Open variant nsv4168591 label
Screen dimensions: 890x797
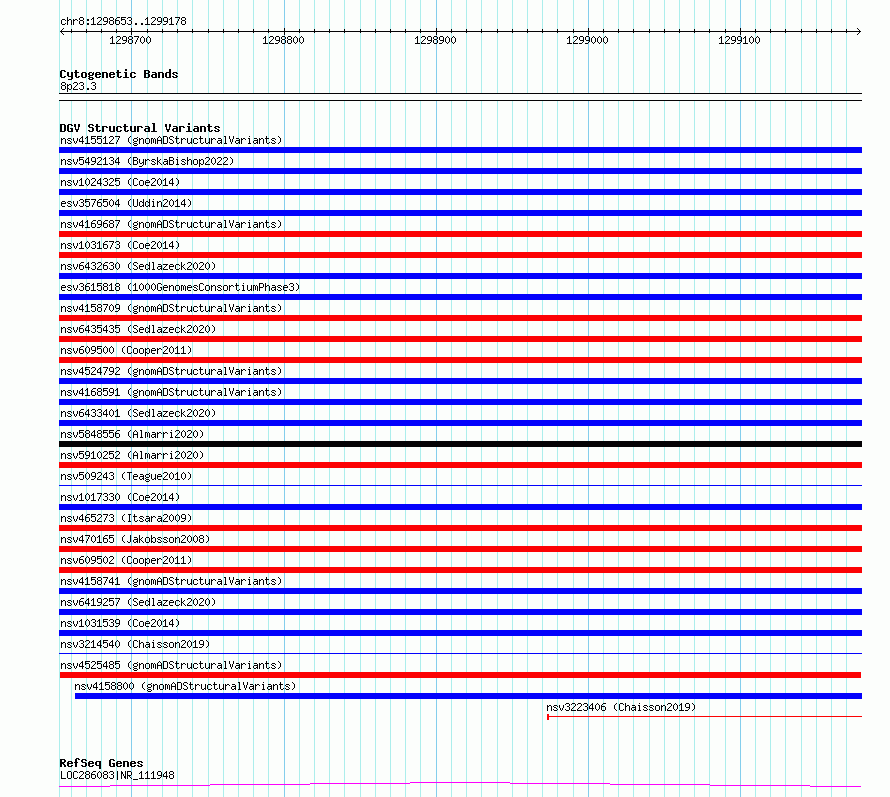(171, 392)
